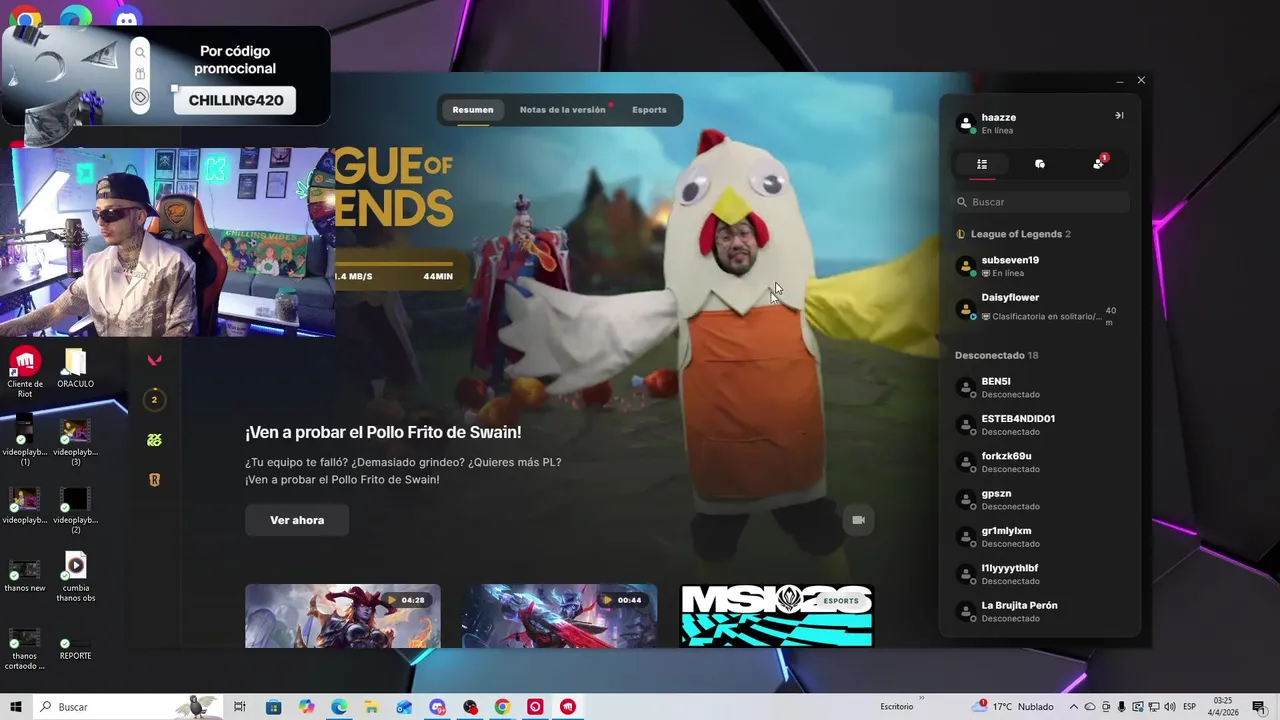Click the Escritorio toolbar label

click(x=896, y=707)
